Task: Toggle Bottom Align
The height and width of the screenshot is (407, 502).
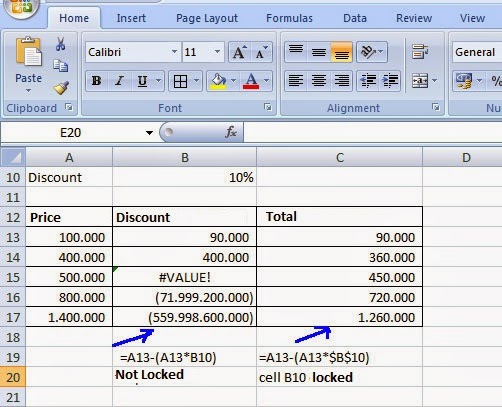Action: click(342, 51)
